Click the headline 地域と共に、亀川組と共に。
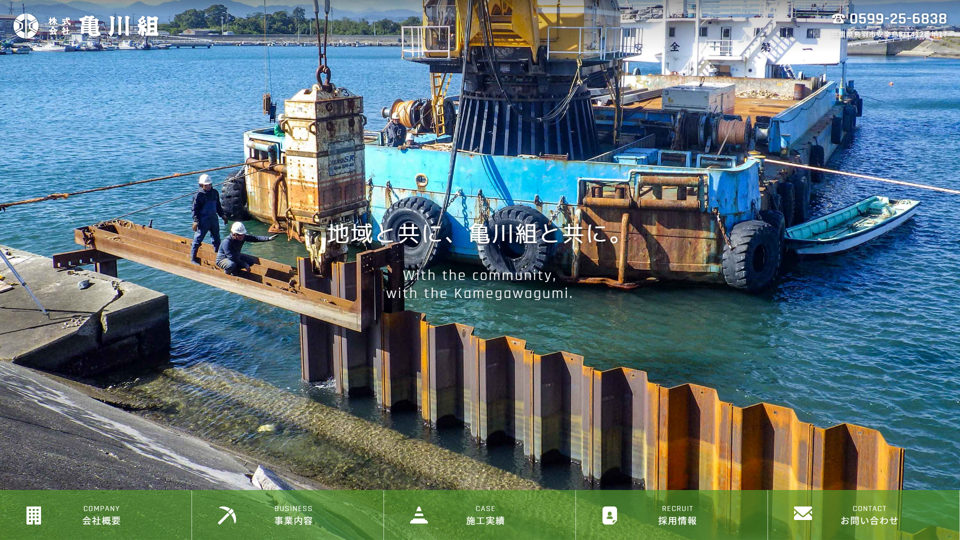 click(x=479, y=236)
